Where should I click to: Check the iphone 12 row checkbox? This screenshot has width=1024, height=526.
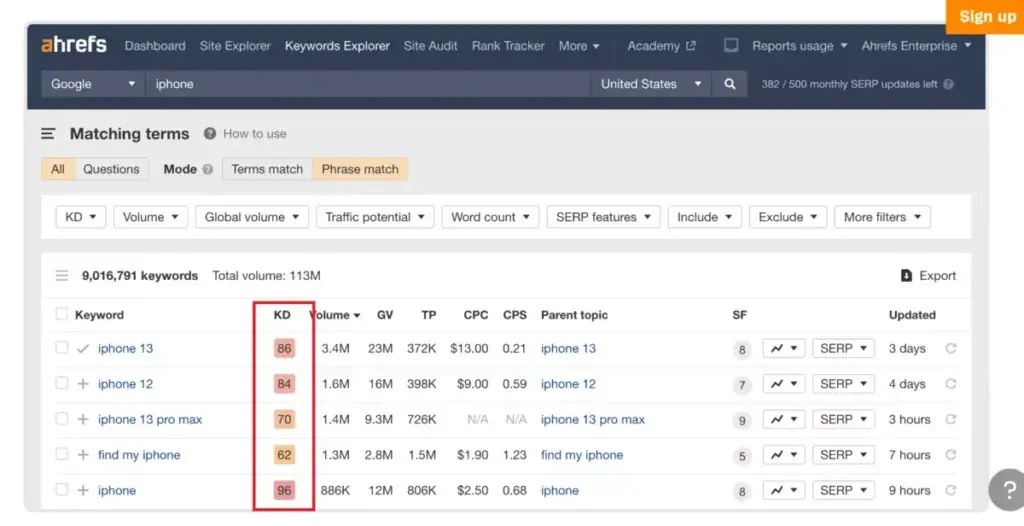click(61, 383)
